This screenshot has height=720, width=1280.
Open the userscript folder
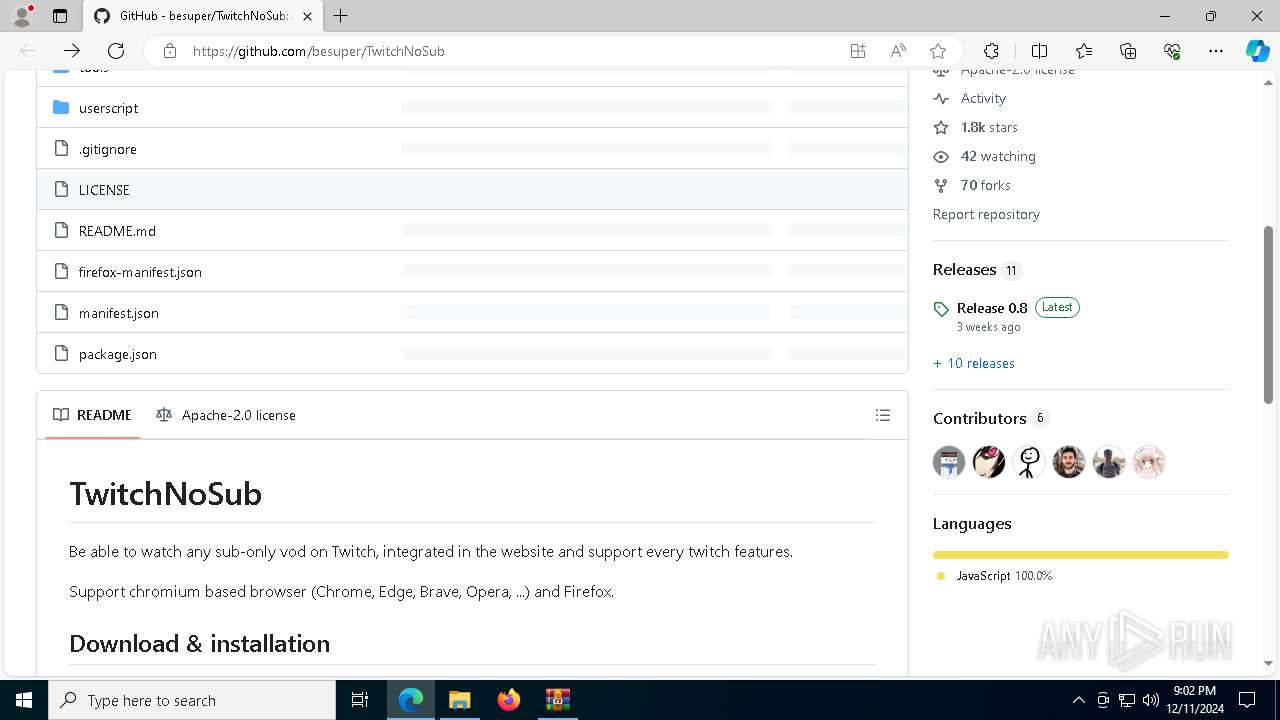click(x=109, y=108)
